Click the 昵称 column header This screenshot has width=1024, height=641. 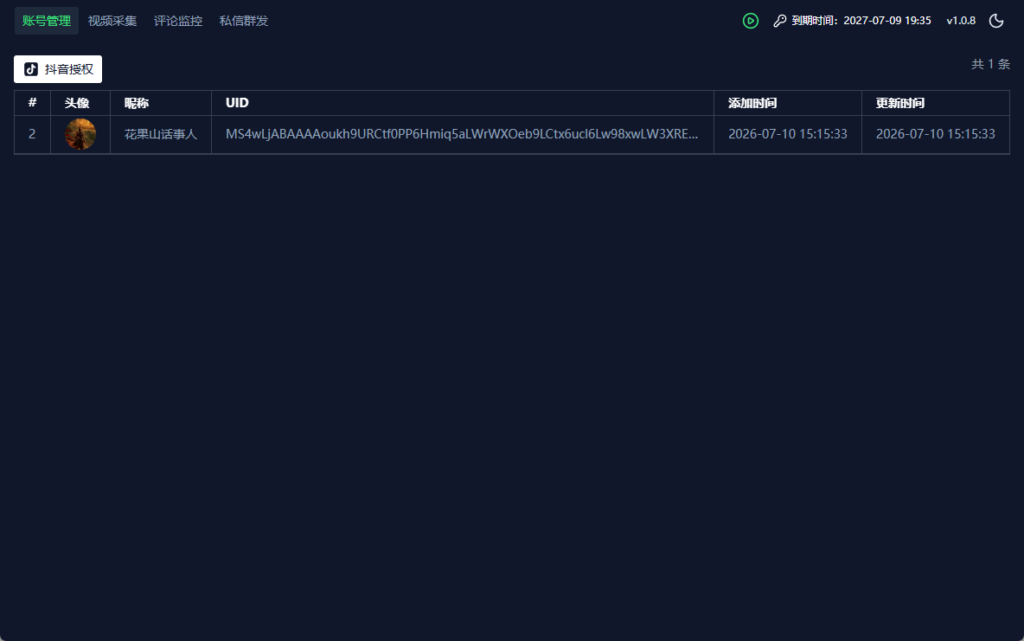pos(136,103)
